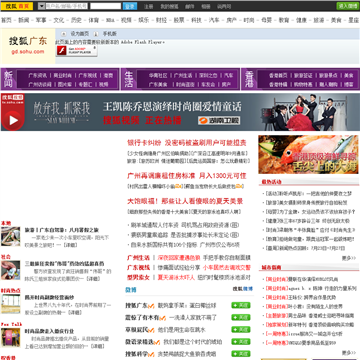
Task: Open headline 大饱眼福 夏天美景
Action: pyautogui.click(x=185, y=201)
